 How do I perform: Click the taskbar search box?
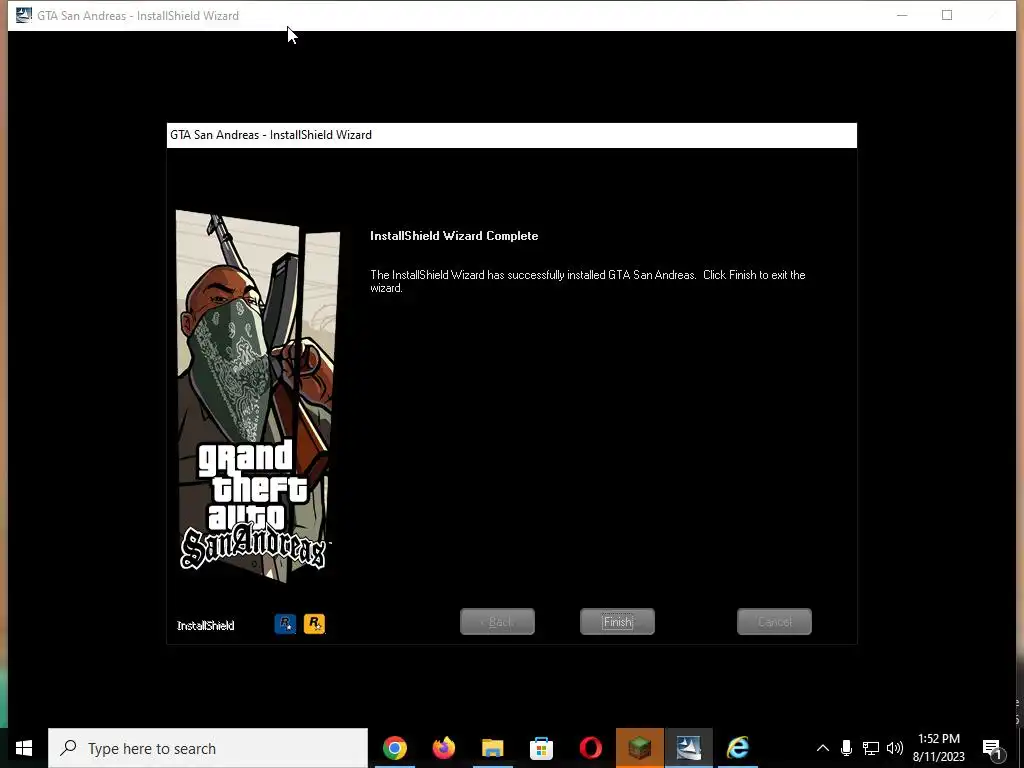point(208,748)
